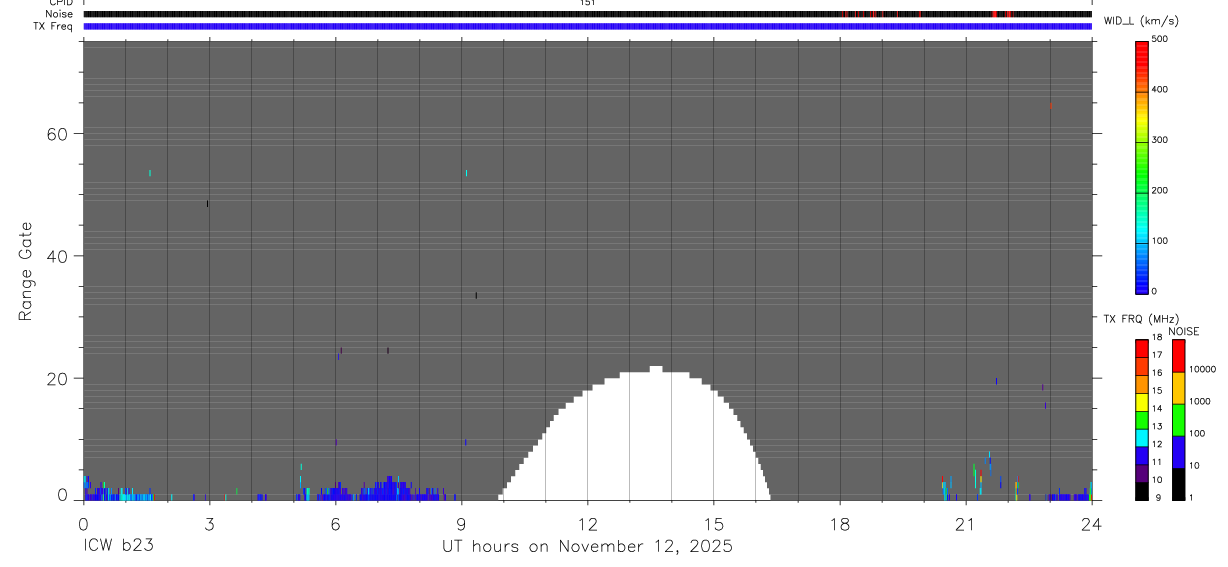1228x567 pixels.
Task: Click the Range Gate y-axis title
Action: pos(26,271)
